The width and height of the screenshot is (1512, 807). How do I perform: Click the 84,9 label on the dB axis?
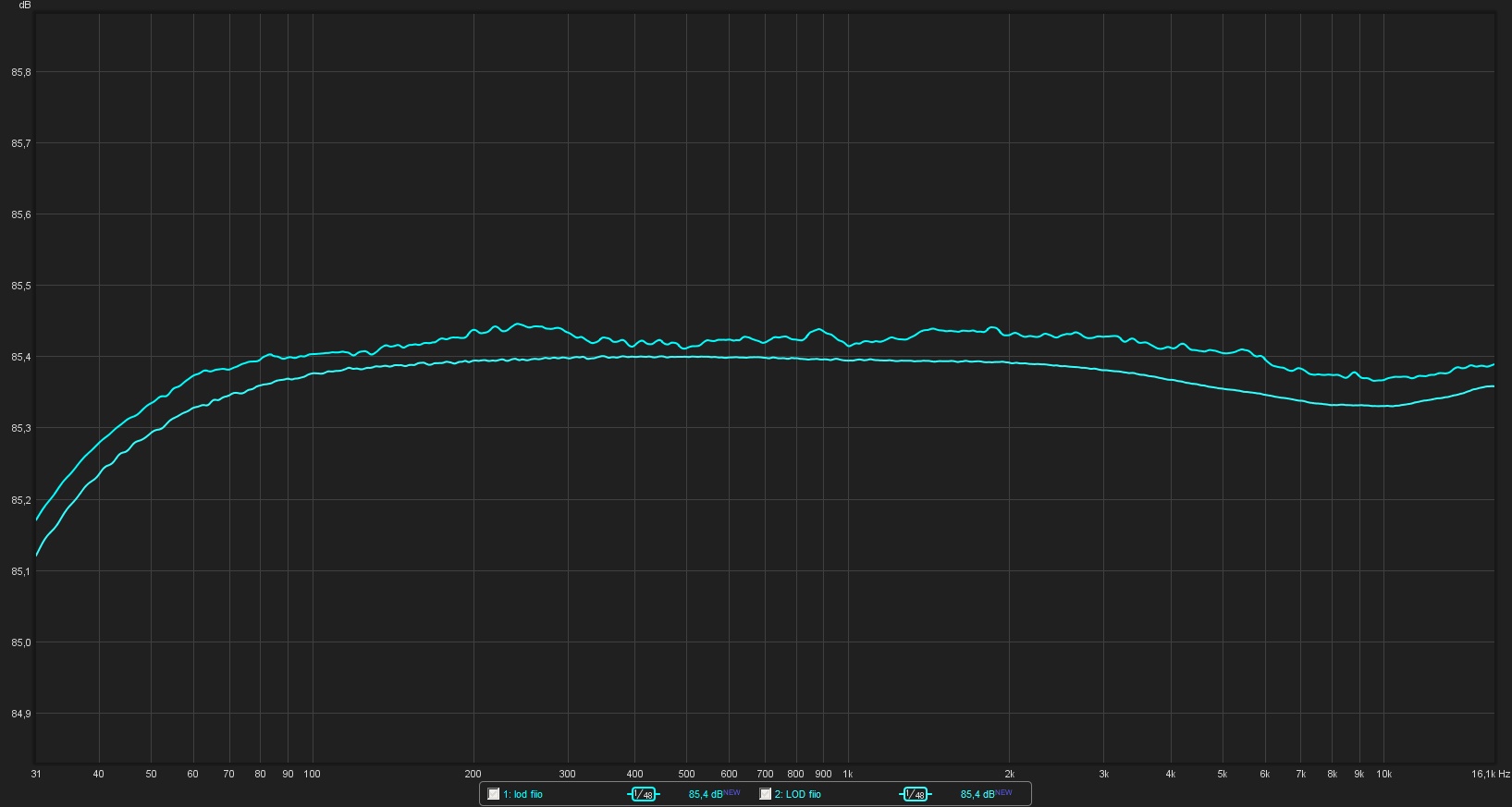click(x=20, y=714)
